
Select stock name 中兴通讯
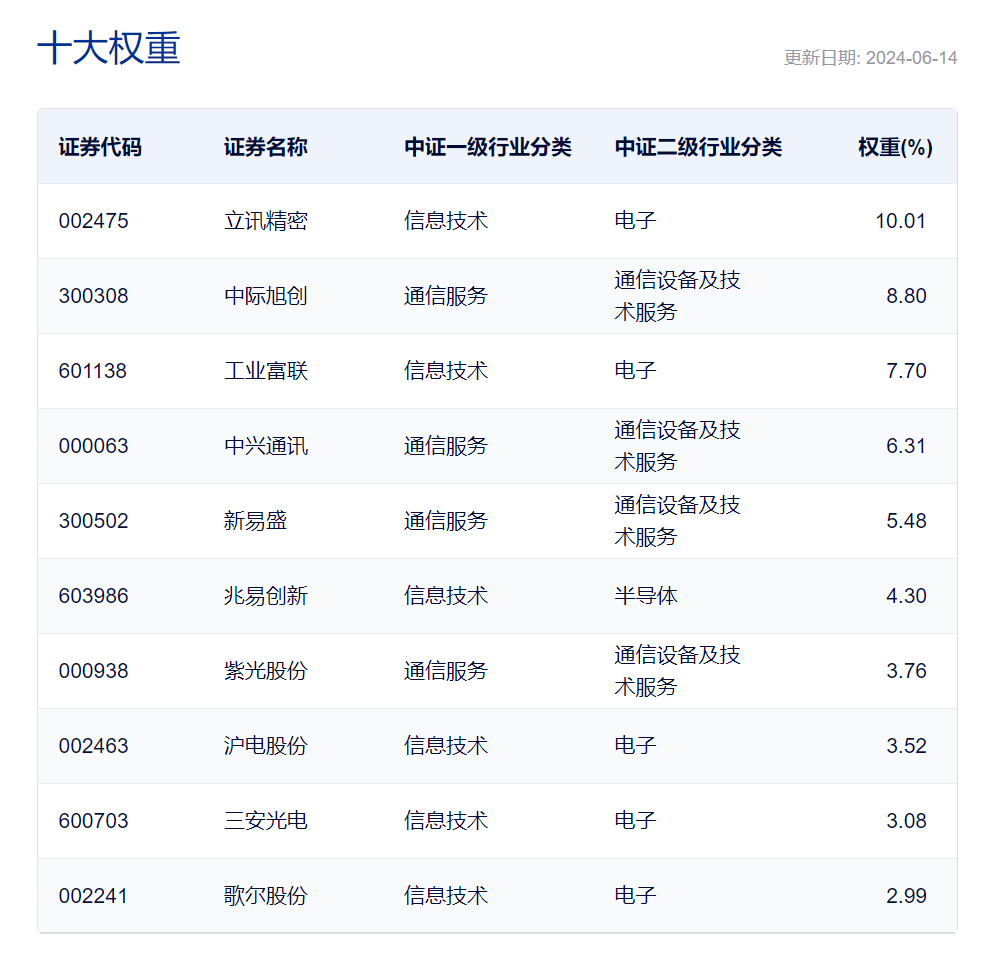(266, 446)
